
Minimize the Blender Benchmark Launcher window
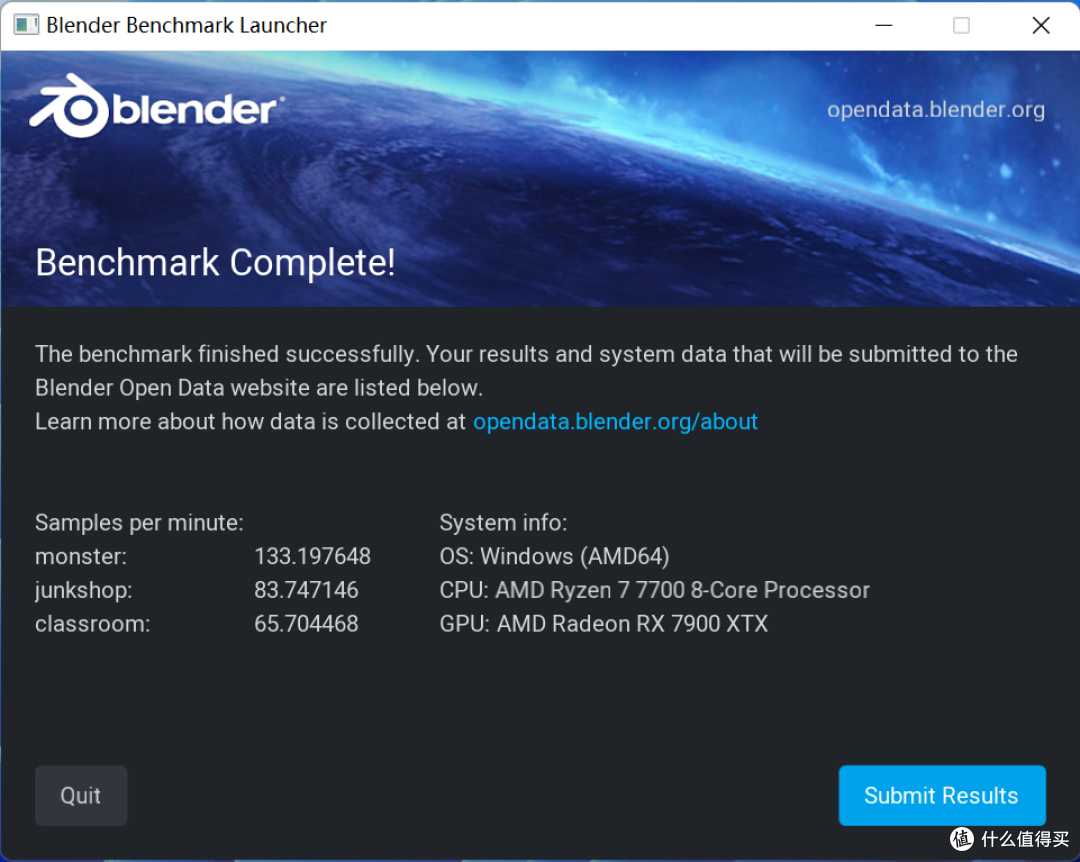[882, 25]
